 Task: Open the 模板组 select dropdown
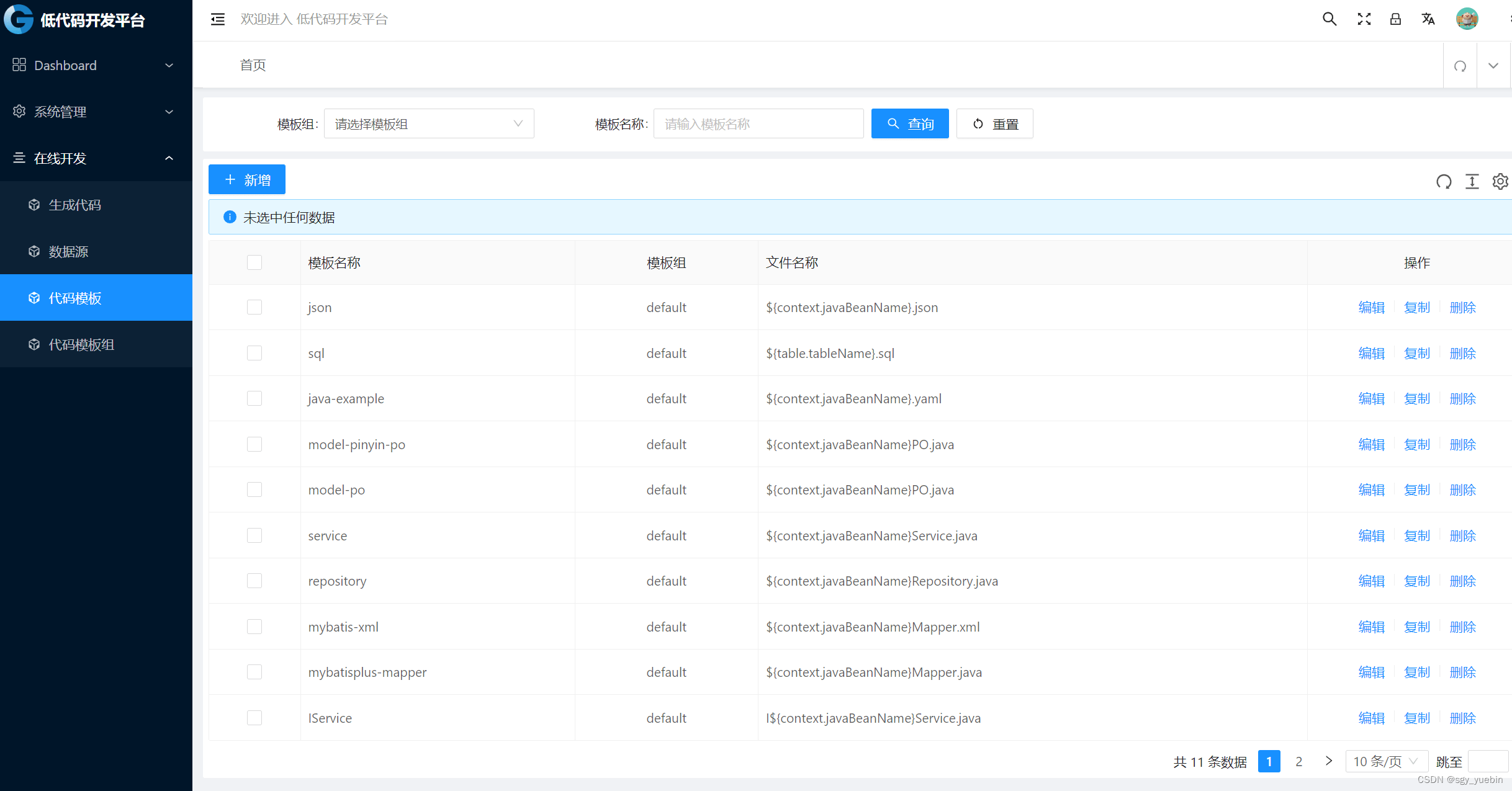(429, 123)
